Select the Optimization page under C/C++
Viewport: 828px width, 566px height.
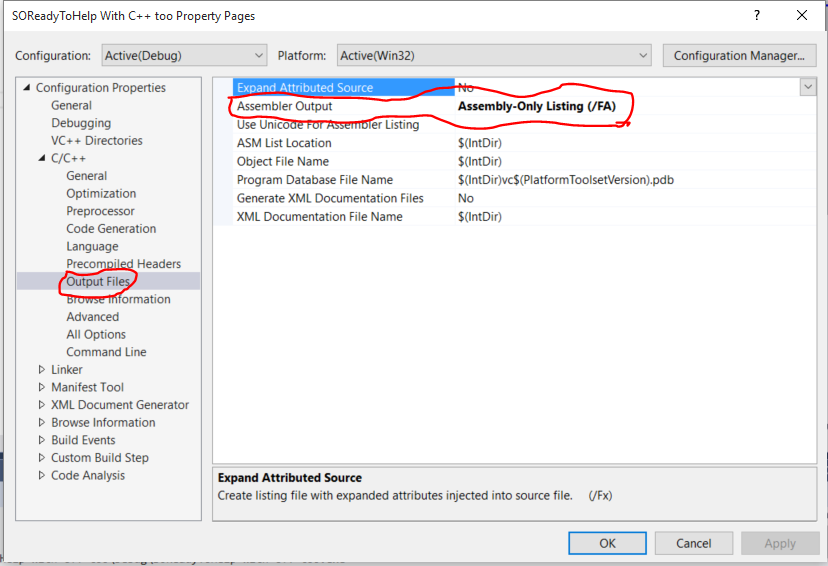pos(101,193)
